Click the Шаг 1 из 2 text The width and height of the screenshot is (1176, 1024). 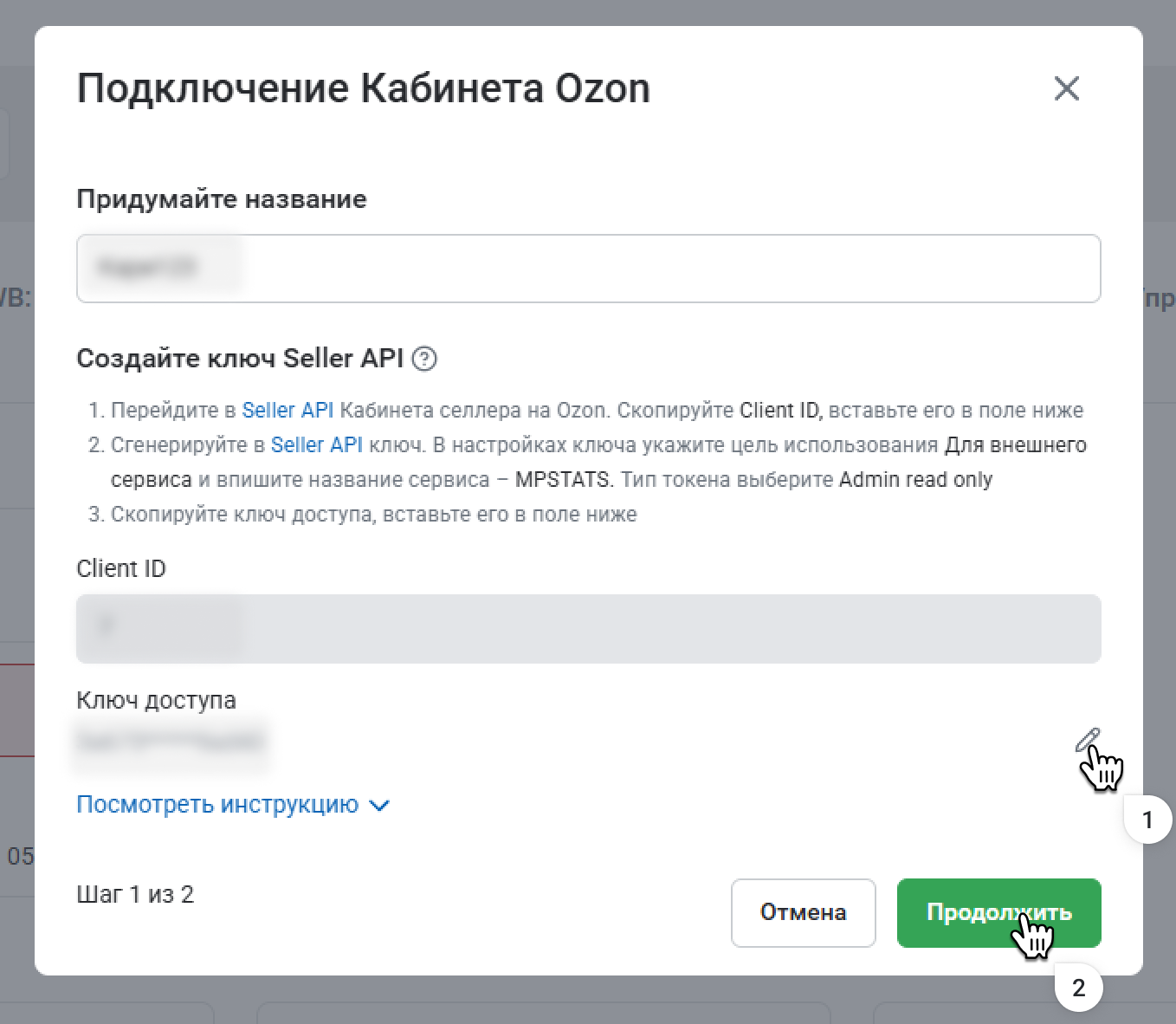(135, 894)
